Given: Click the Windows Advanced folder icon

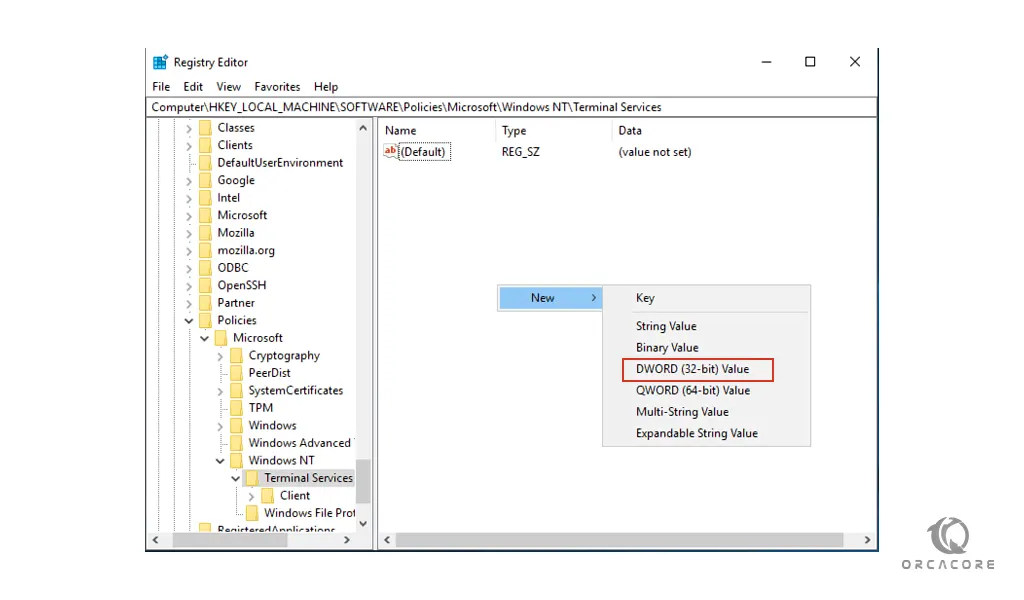Looking at the screenshot, I should pos(236,443).
